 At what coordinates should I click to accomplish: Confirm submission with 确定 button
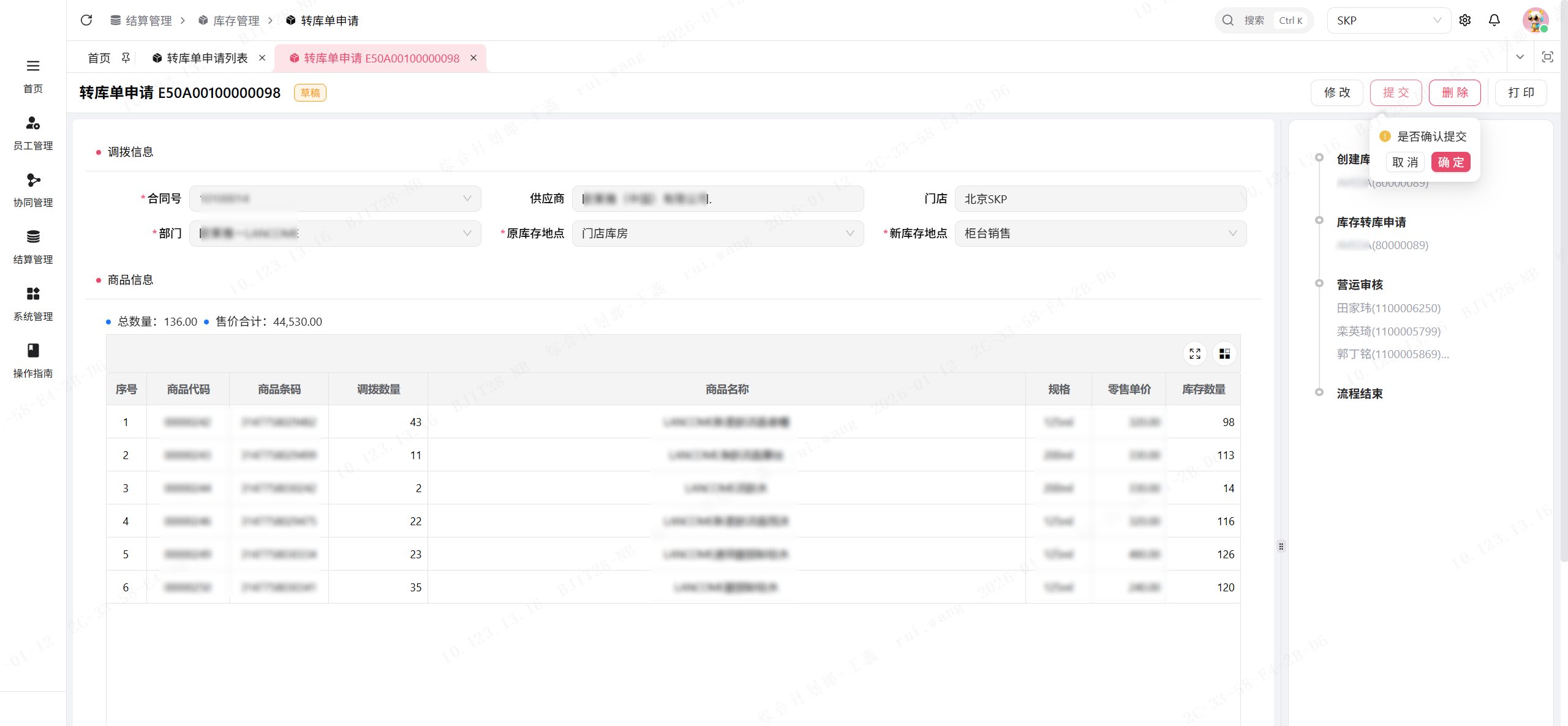pos(1450,162)
